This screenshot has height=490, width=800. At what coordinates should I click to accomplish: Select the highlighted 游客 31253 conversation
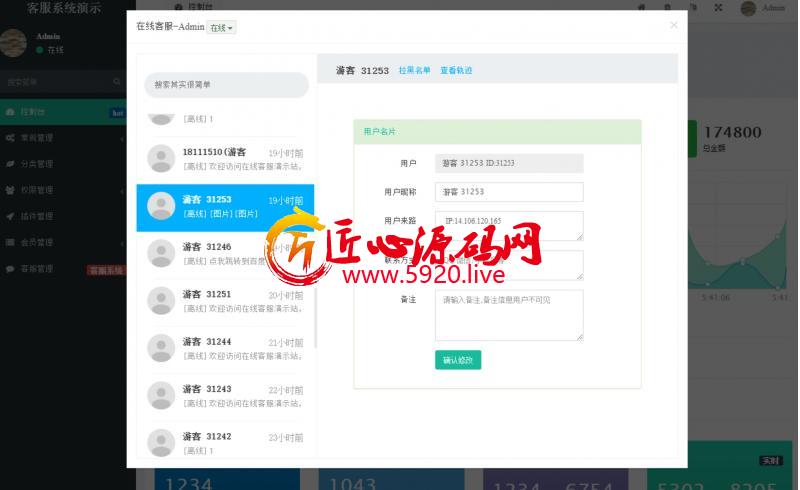[225, 208]
